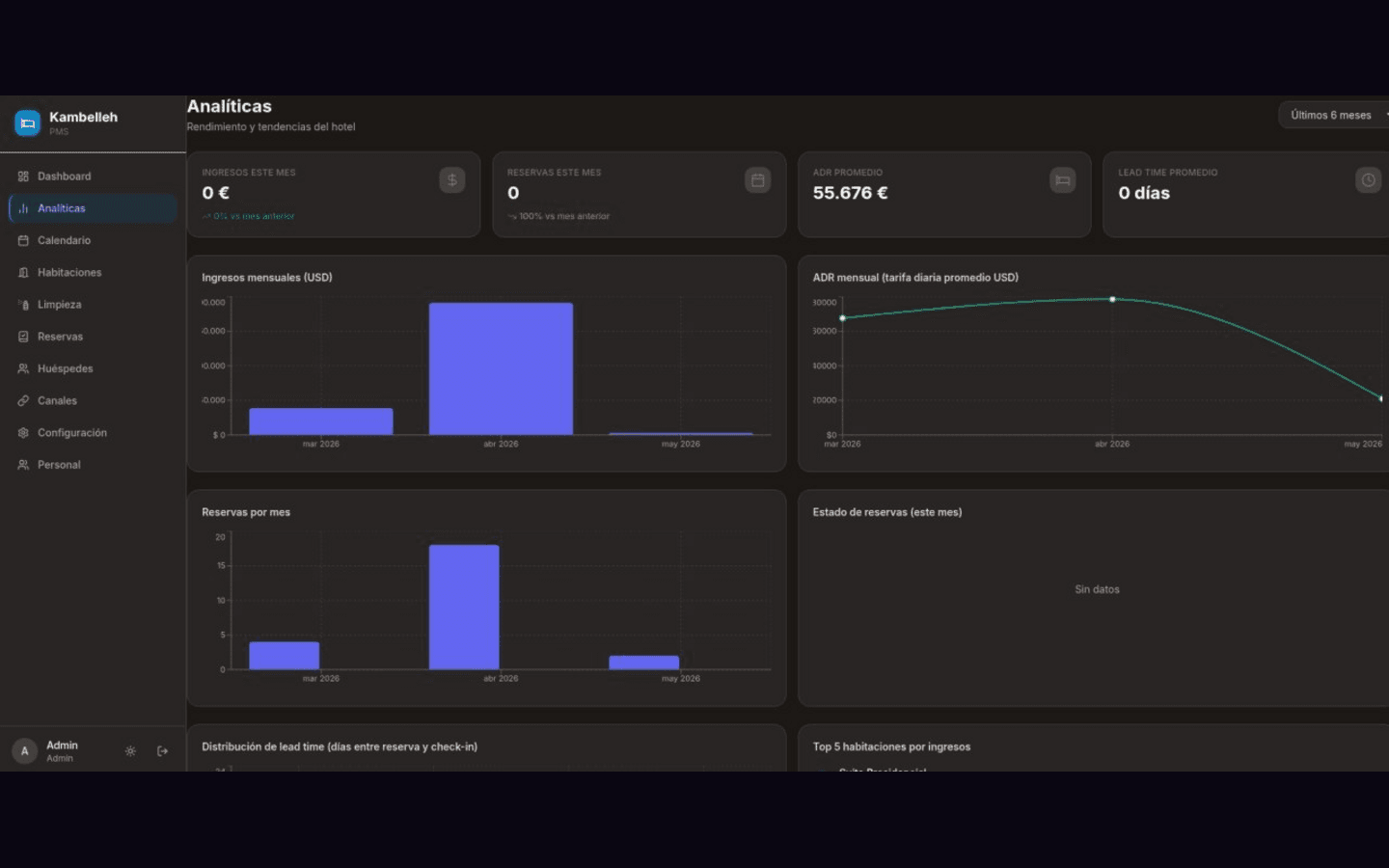Image resolution: width=1389 pixels, height=868 pixels.
Task: Open the Limpieza cleaning icon
Action: [23, 305]
